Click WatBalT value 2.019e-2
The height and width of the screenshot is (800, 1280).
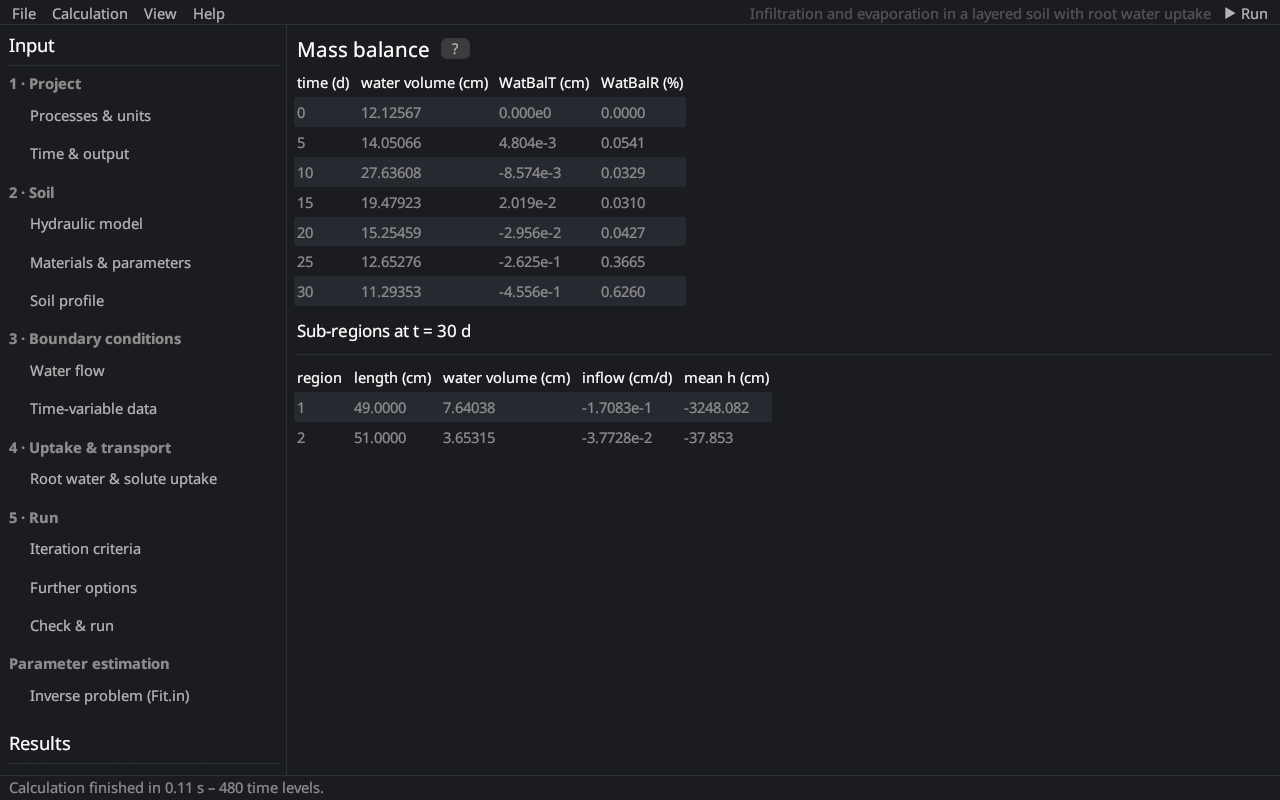pyautogui.click(x=527, y=203)
